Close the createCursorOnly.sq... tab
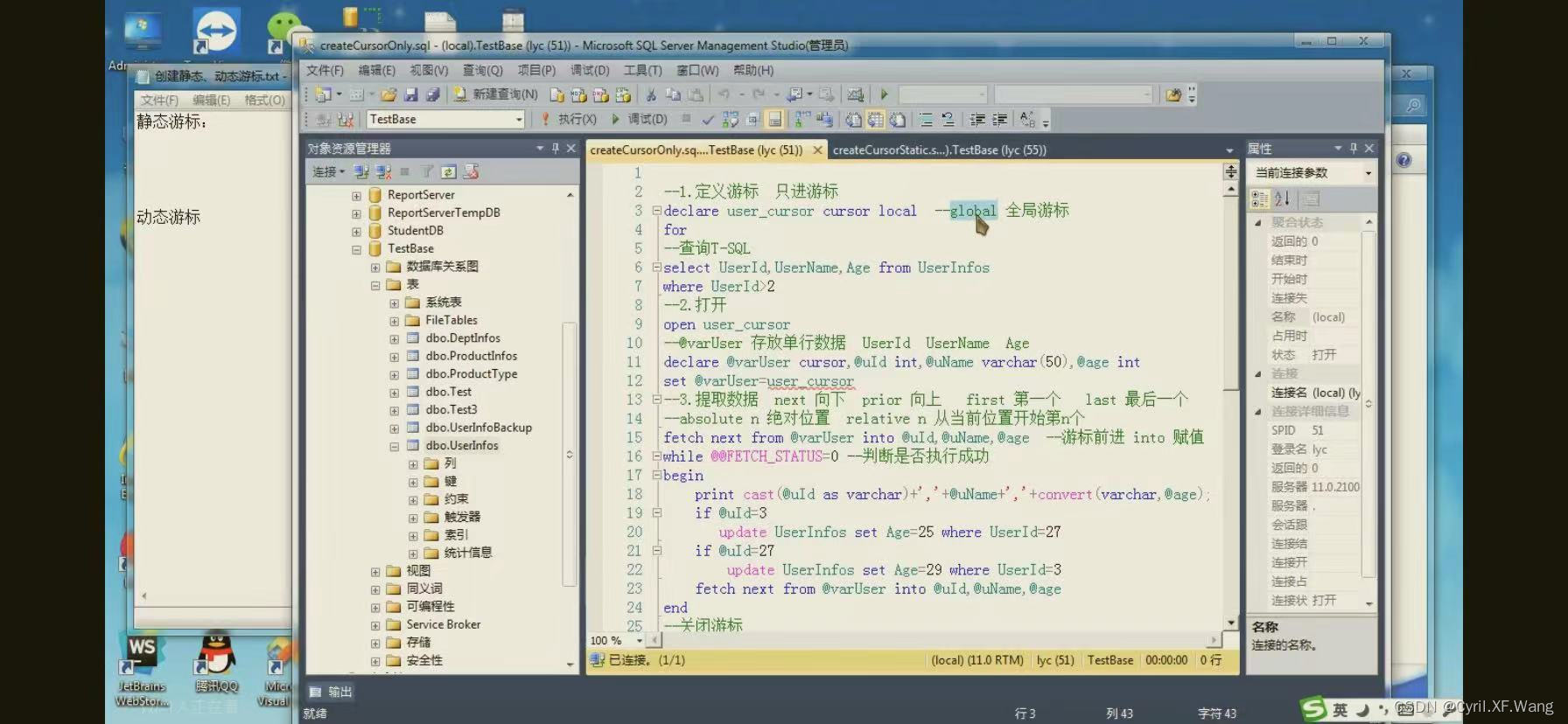The image size is (1568, 724). tap(817, 150)
